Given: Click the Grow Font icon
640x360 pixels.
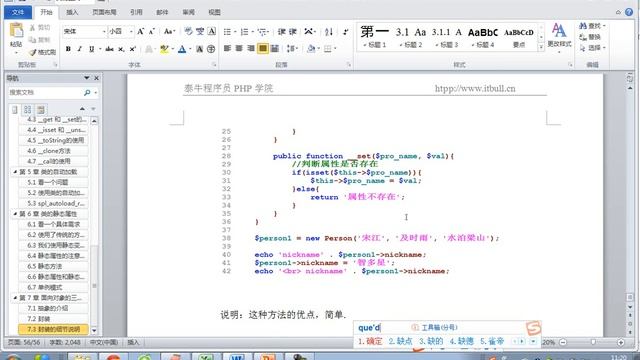Looking at the screenshot, I should click(x=140, y=31).
